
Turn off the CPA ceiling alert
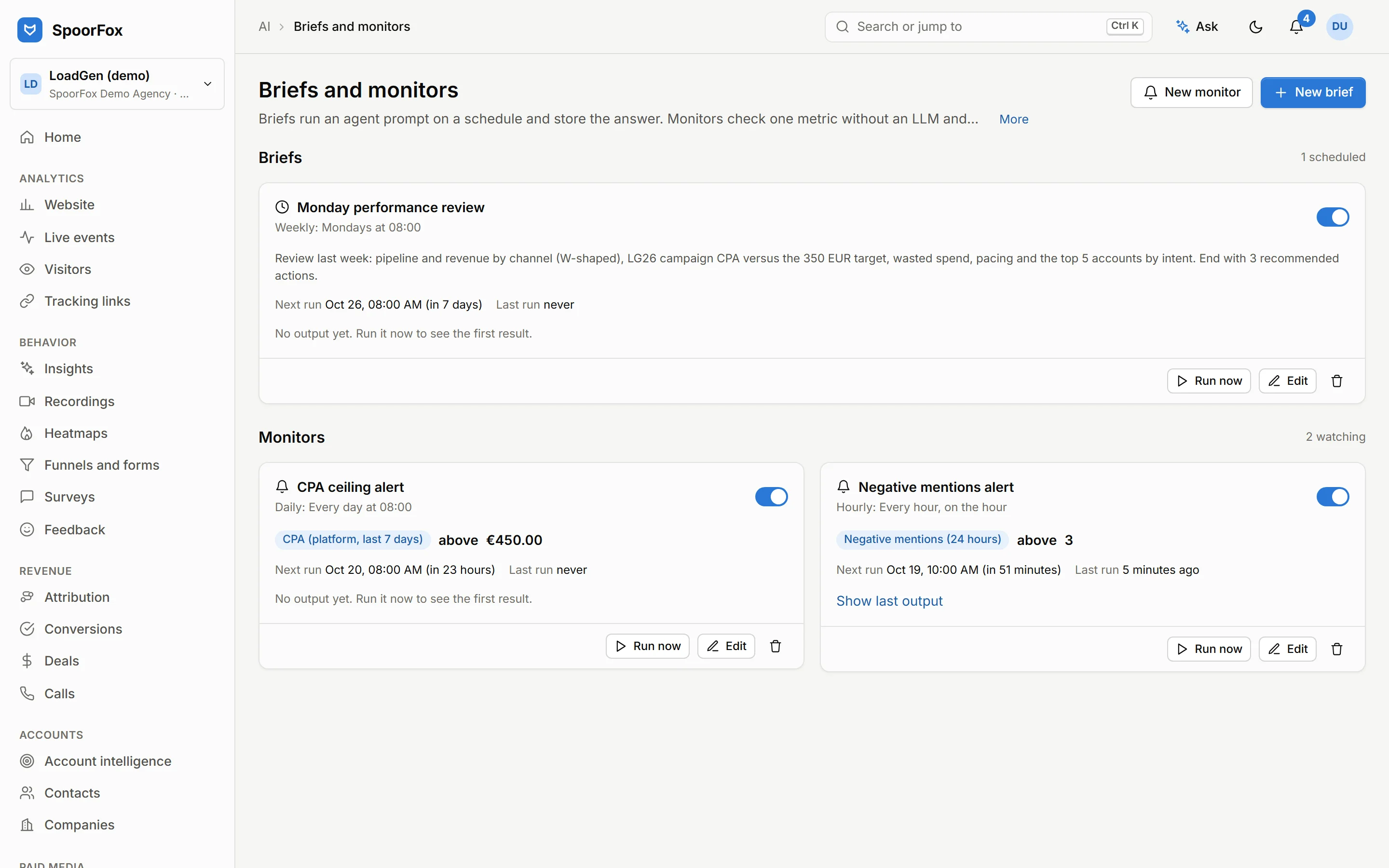[771, 497]
